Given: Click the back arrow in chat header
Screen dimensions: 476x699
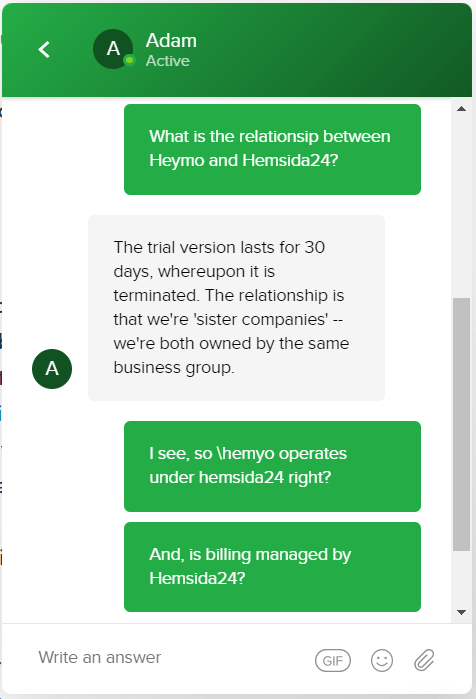Looking at the screenshot, I should [x=44, y=49].
